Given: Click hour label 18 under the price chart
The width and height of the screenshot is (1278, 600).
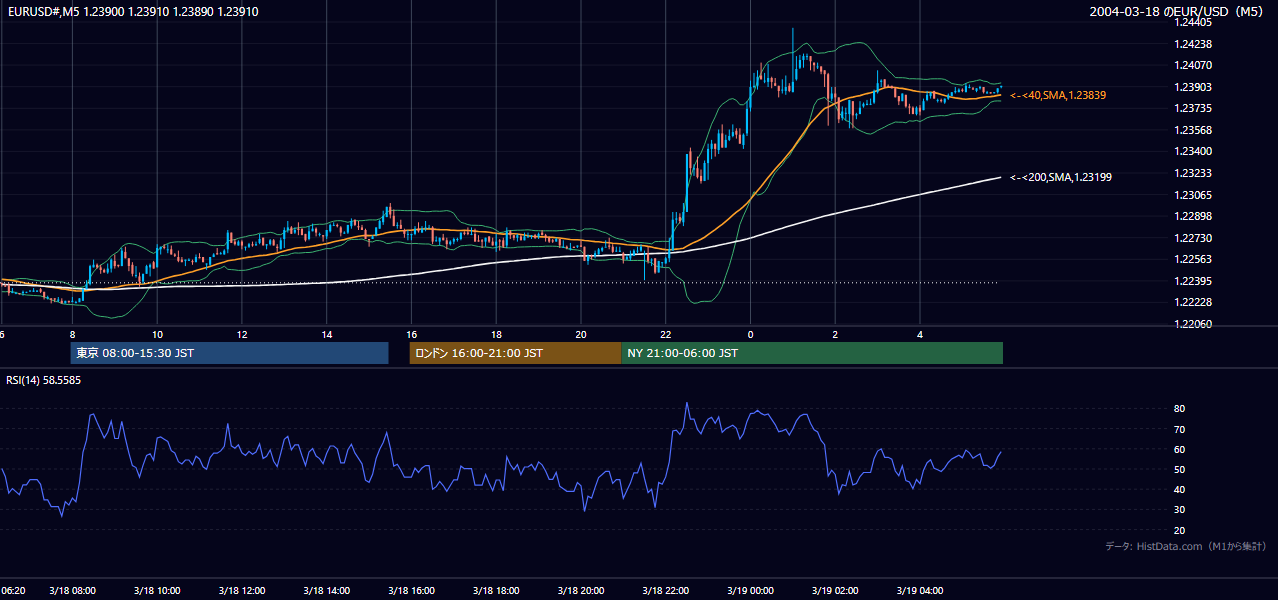Looking at the screenshot, I should 497,333.
